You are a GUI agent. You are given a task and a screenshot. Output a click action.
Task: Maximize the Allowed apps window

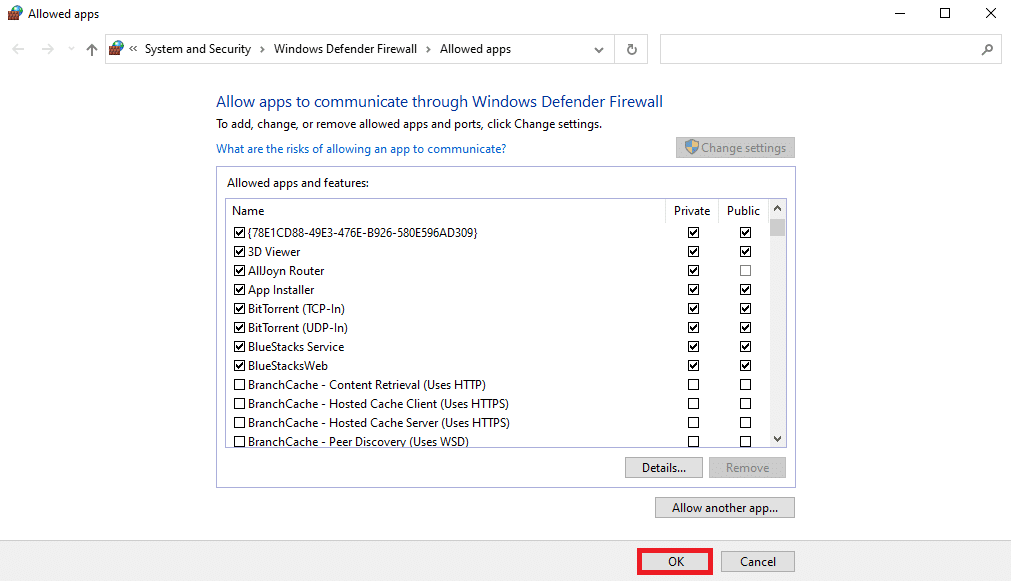click(945, 14)
